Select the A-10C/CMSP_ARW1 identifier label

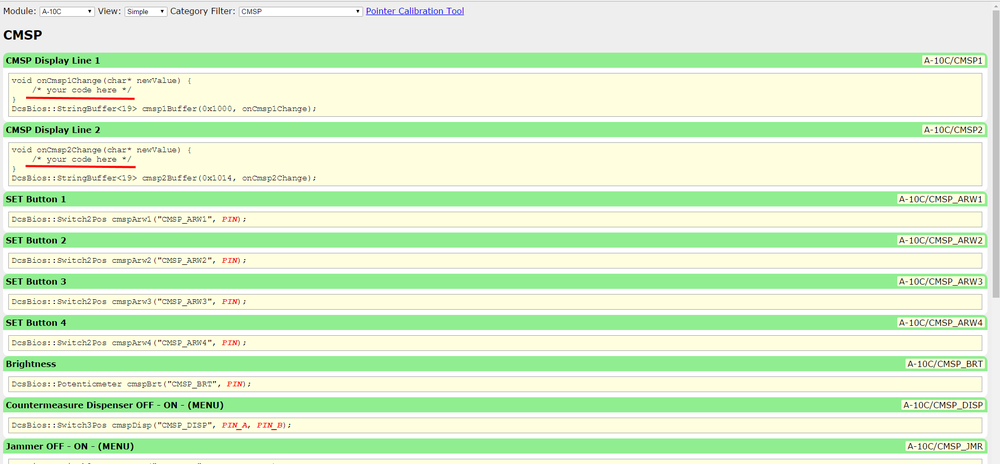click(941, 199)
